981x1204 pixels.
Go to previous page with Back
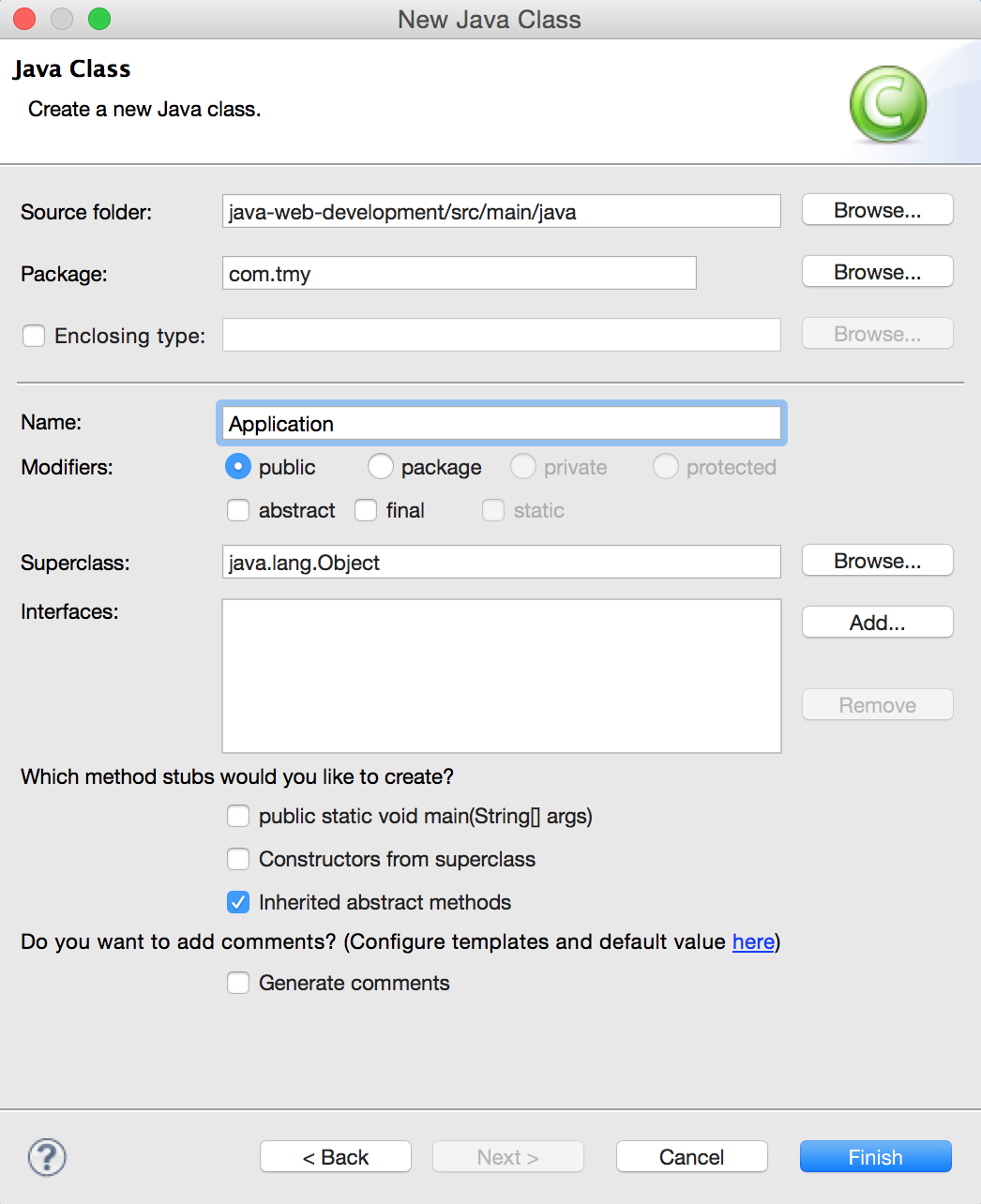coord(336,1157)
